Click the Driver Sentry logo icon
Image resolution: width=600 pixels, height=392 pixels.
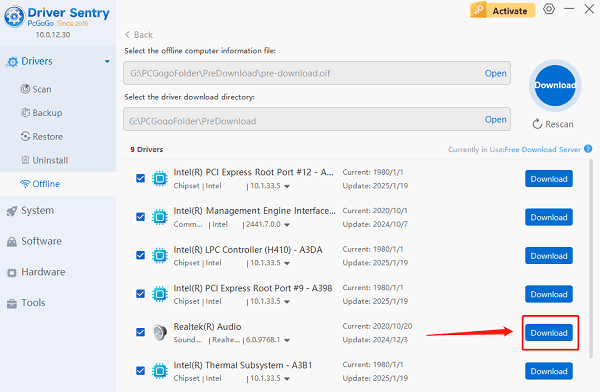coord(14,16)
